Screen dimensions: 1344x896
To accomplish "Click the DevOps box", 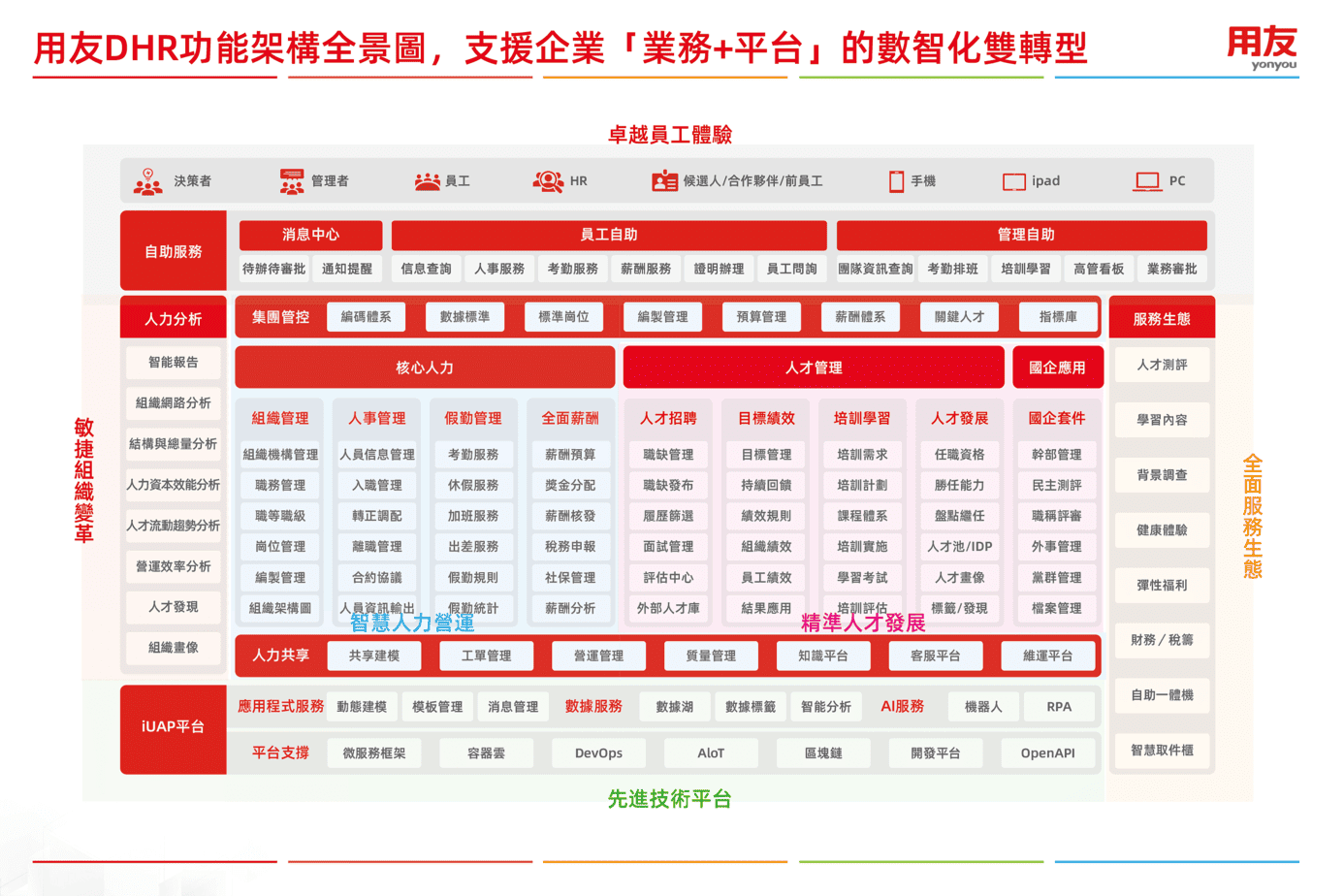I will (598, 753).
